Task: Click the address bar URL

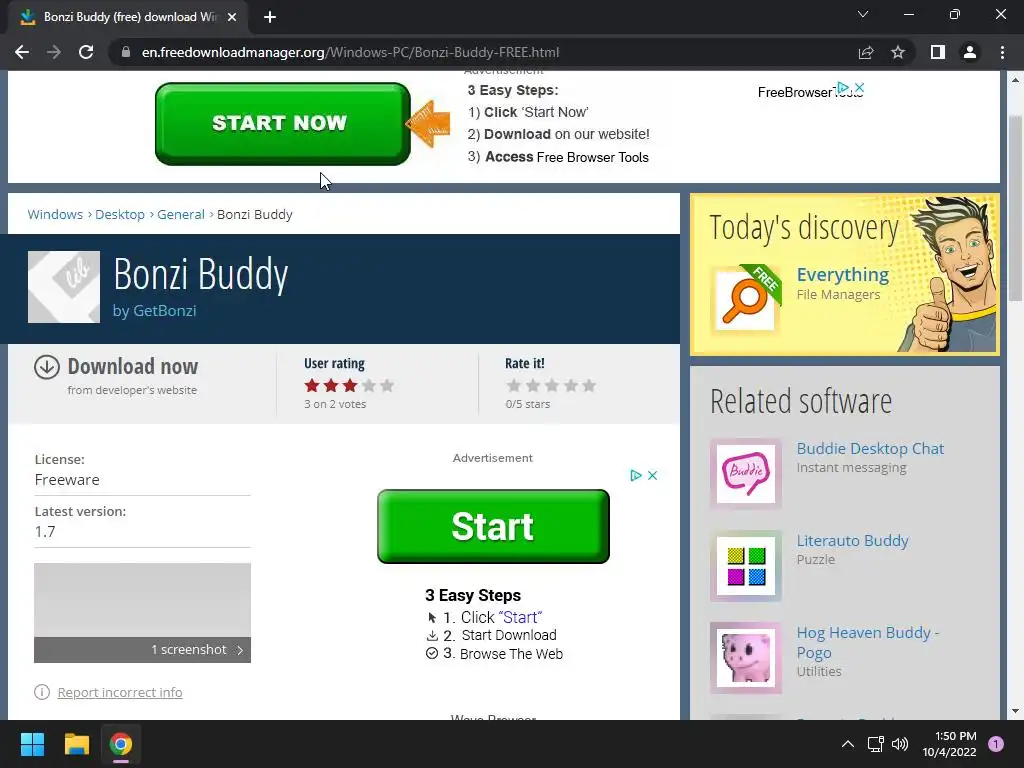Action: (350, 52)
